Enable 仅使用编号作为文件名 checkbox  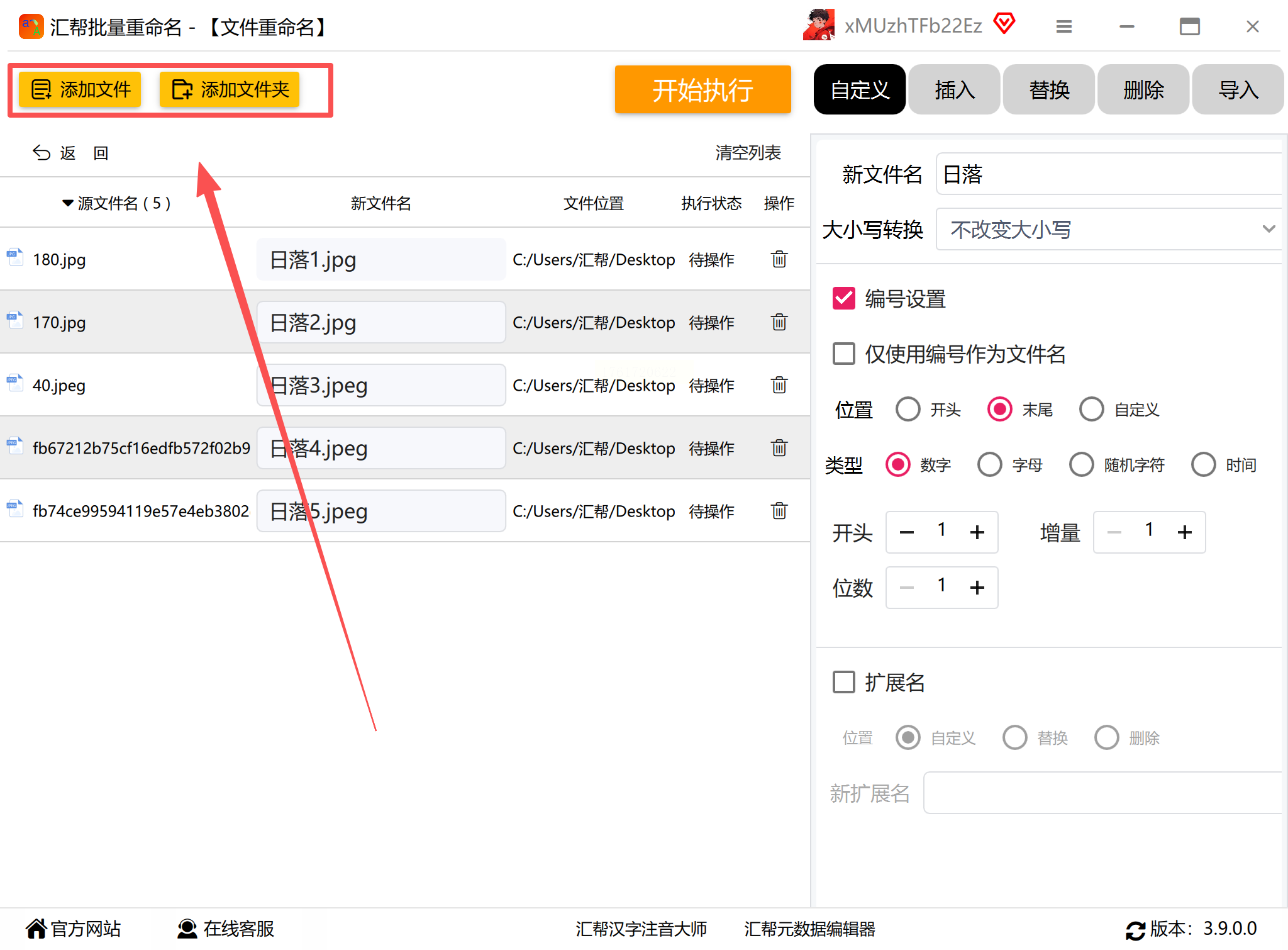pos(843,354)
